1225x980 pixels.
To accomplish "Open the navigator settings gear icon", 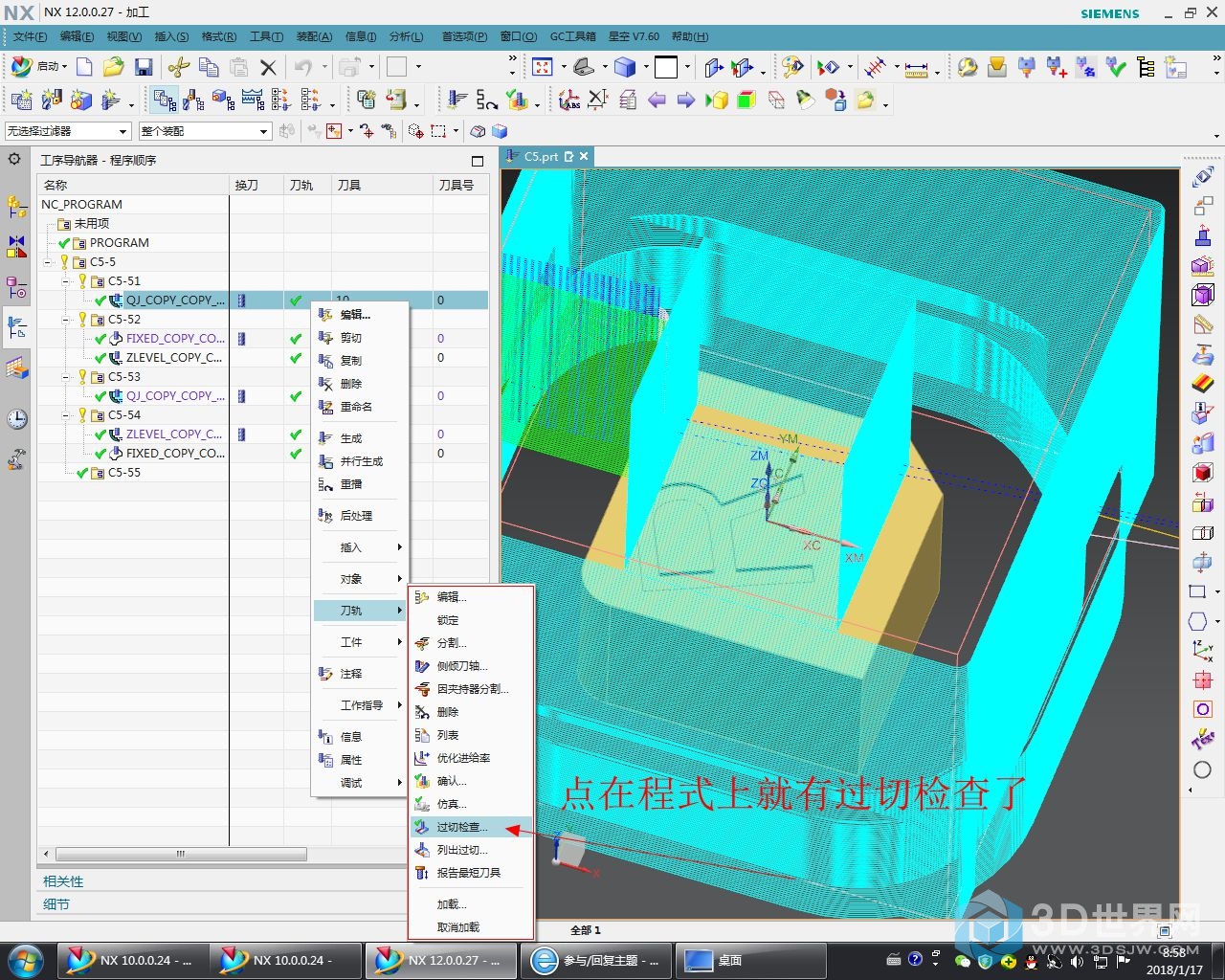I will point(14,159).
